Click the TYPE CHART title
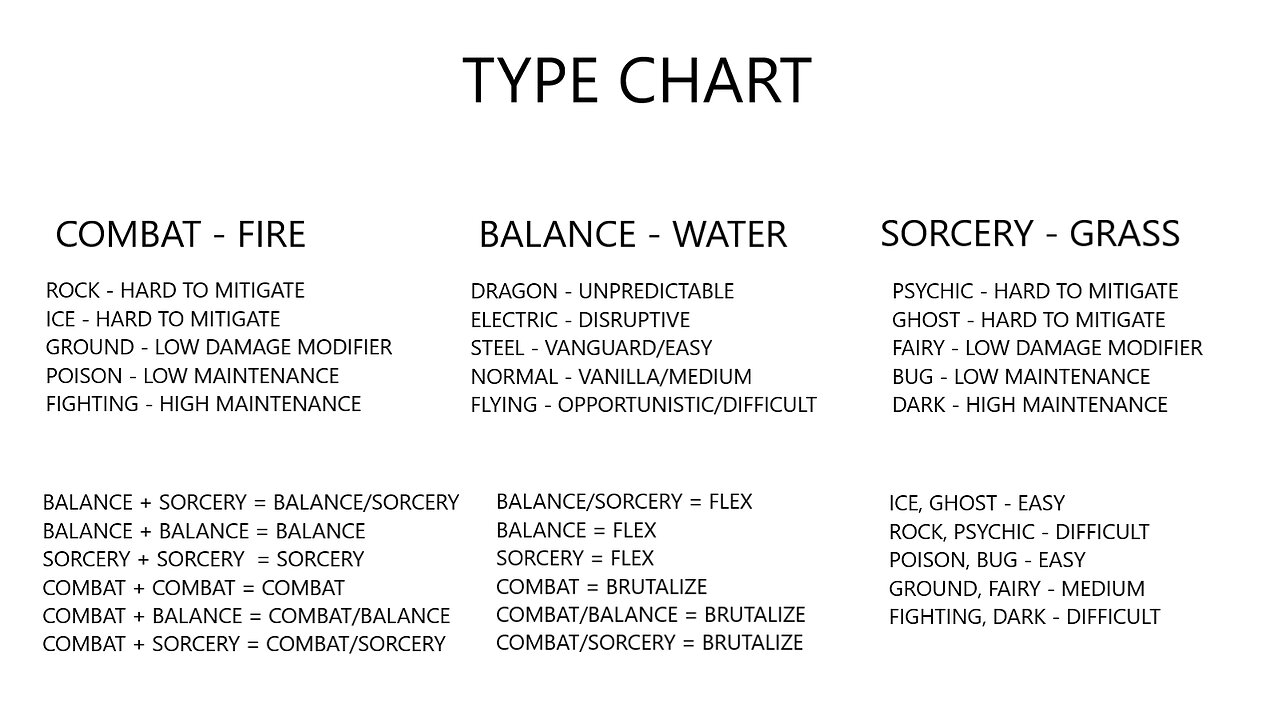 point(637,81)
